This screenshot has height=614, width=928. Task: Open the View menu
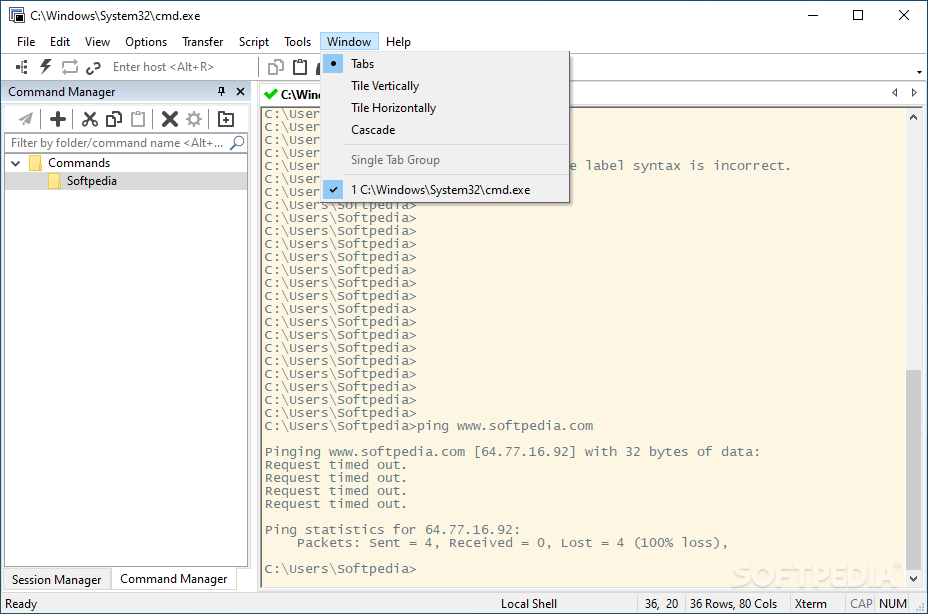pos(97,41)
